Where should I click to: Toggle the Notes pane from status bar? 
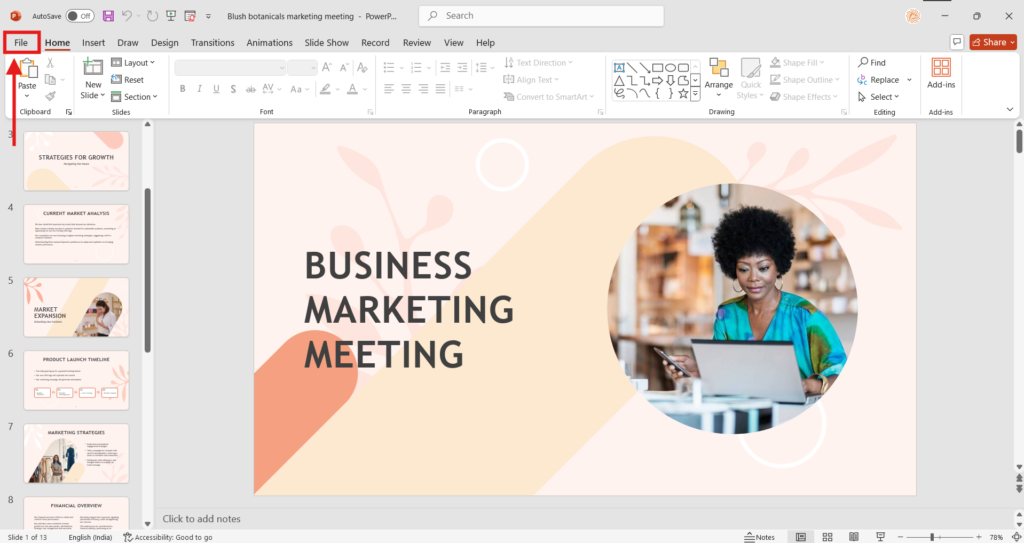pos(758,537)
